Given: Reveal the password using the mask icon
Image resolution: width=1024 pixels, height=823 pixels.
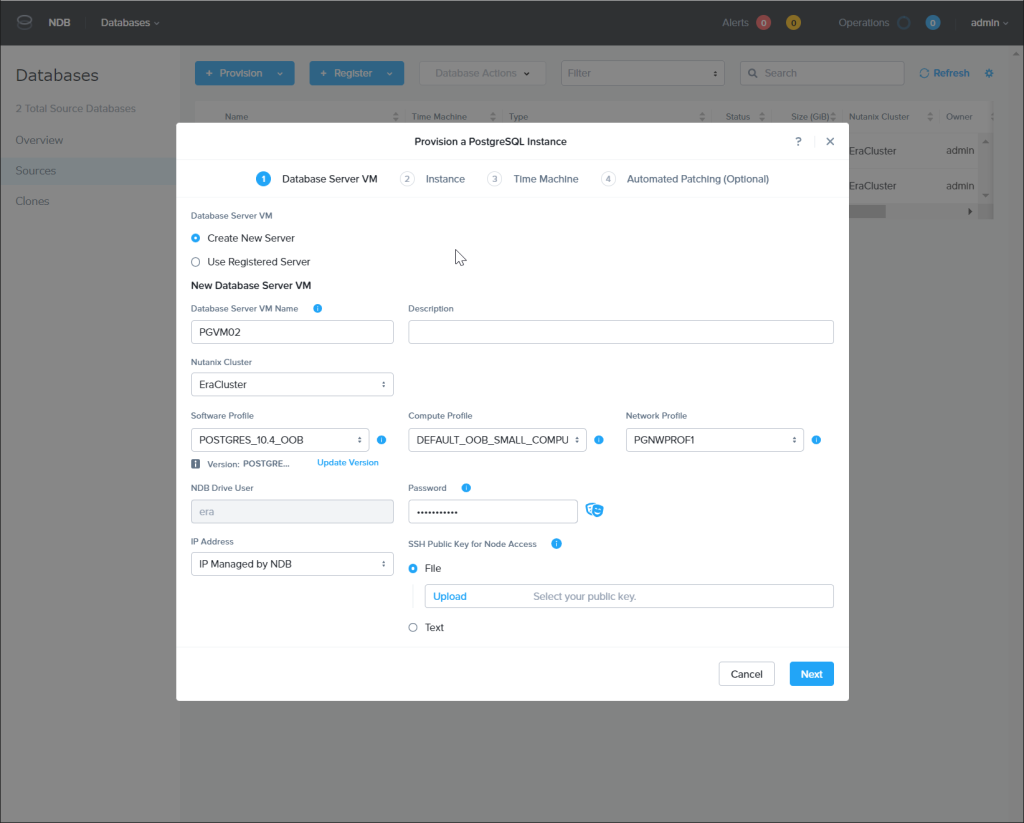Looking at the screenshot, I should click(x=594, y=510).
